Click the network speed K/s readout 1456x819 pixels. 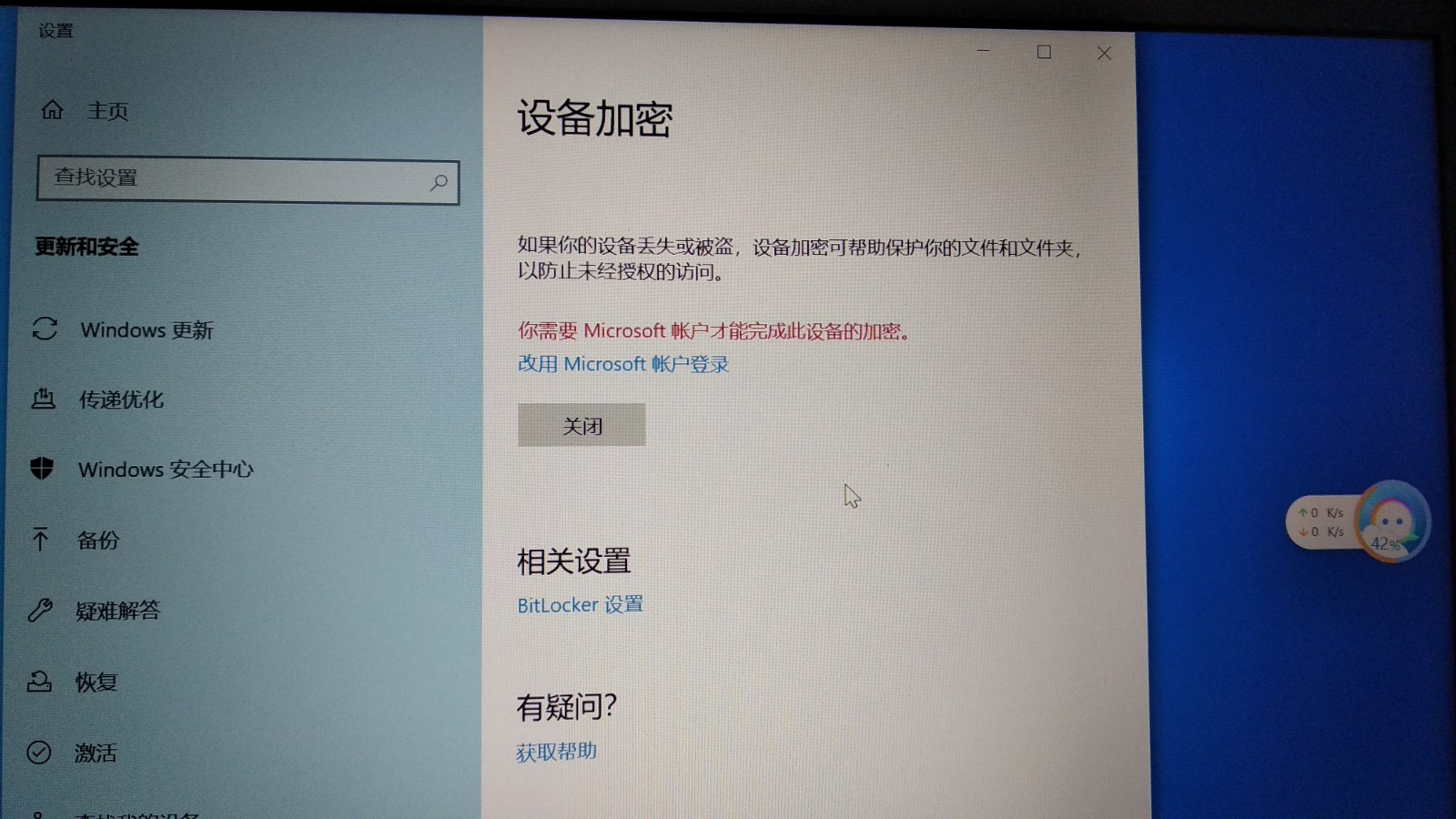click(1321, 522)
